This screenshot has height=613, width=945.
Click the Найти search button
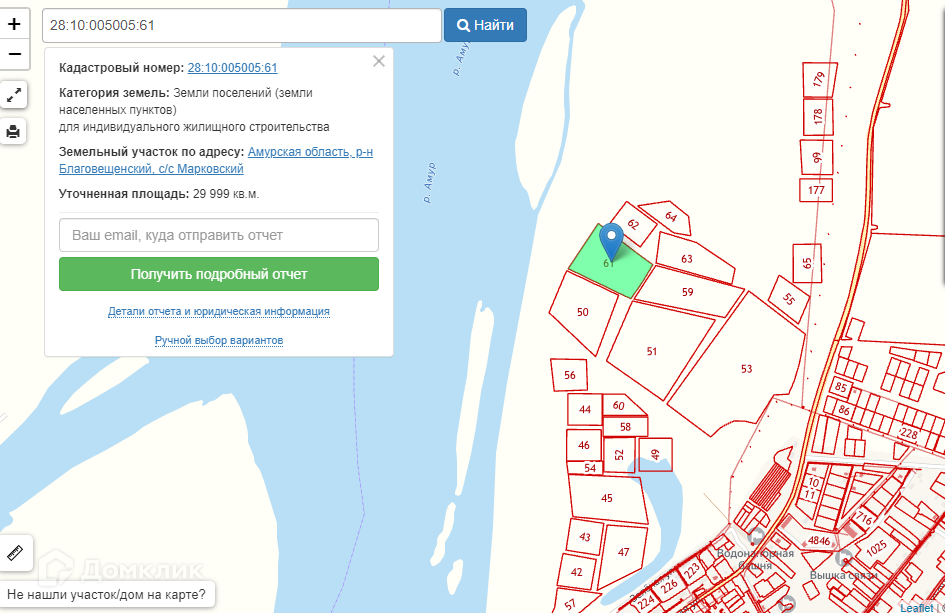pyautogui.click(x=485, y=25)
